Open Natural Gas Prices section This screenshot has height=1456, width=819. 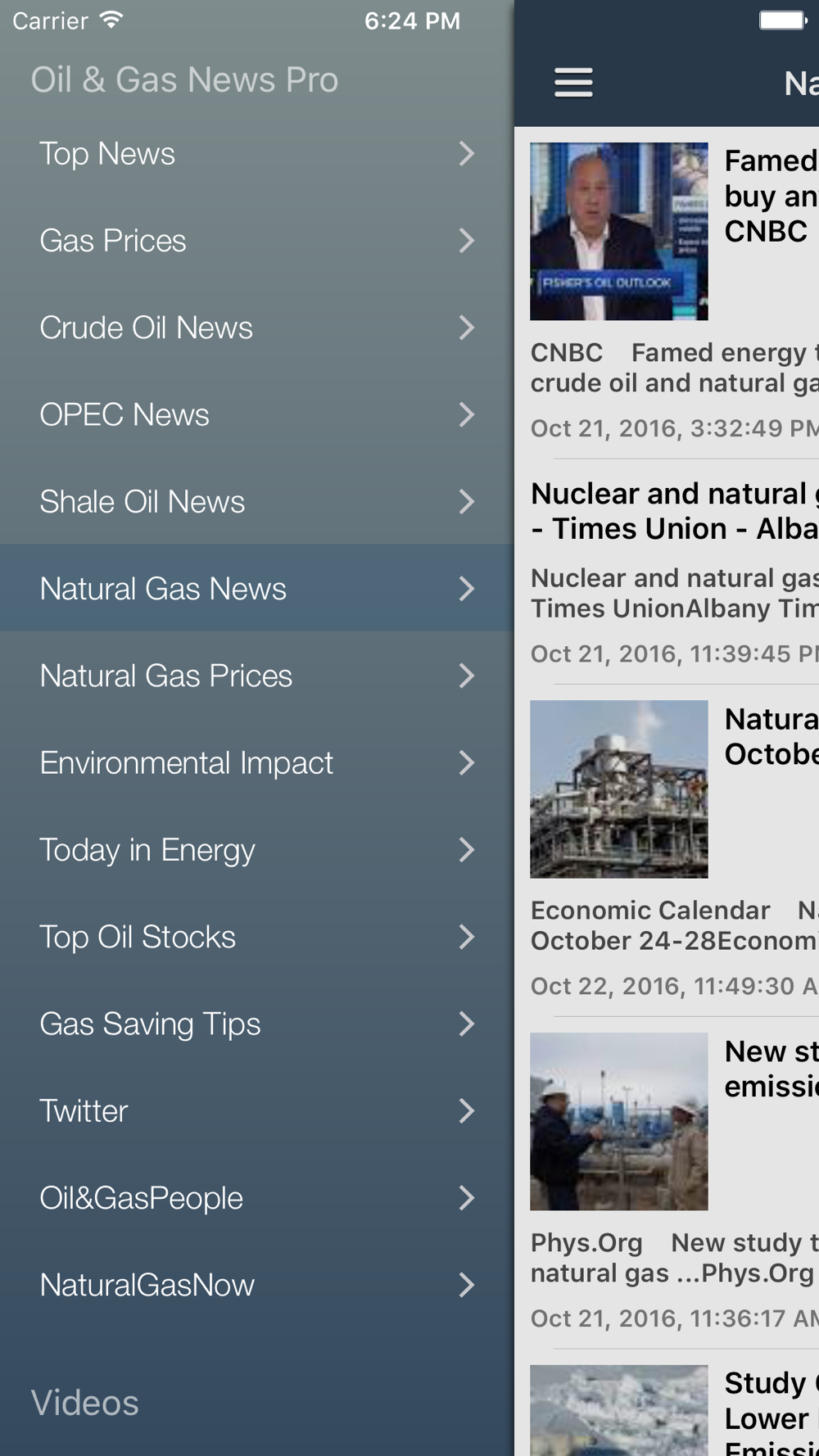[257, 676]
